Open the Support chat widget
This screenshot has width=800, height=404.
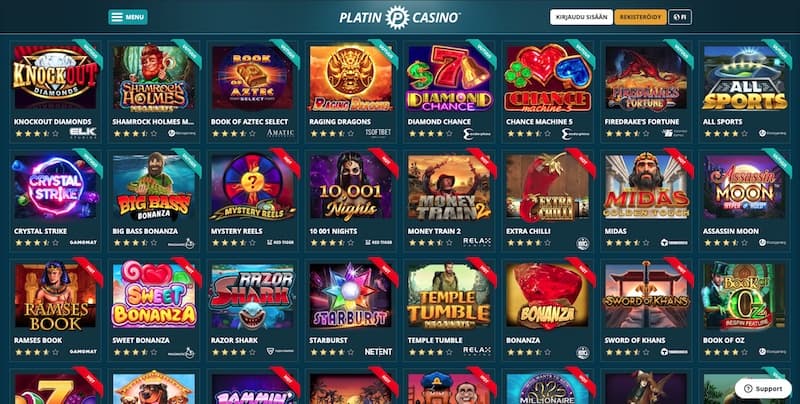(x=763, y=389)
